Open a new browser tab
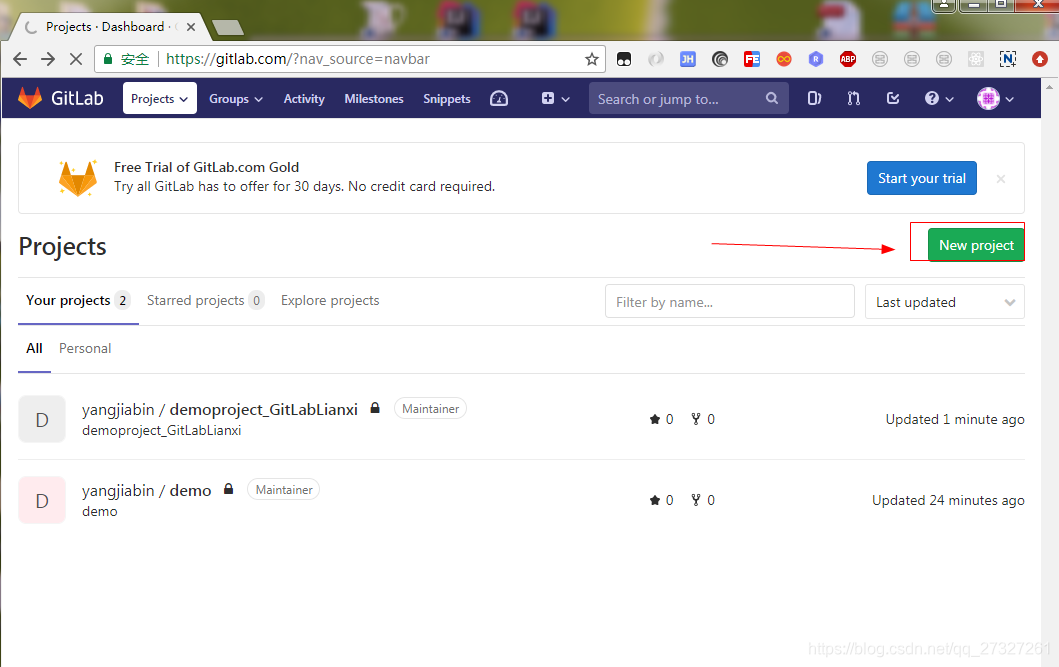1059x667 pixels. pyautogui.click(x=228, y=28)
